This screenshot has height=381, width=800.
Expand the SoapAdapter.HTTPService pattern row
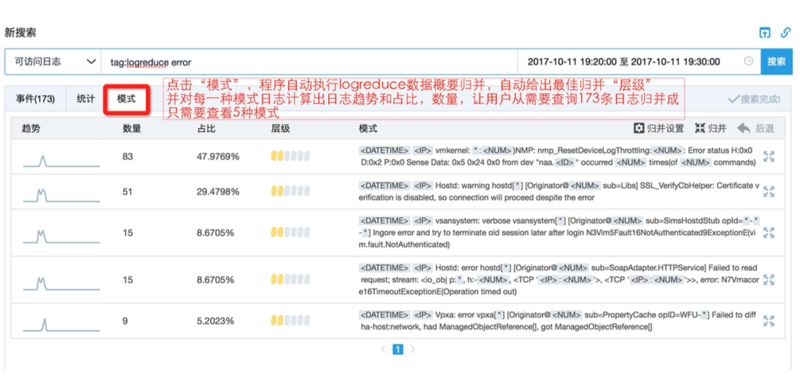(768, 280)
